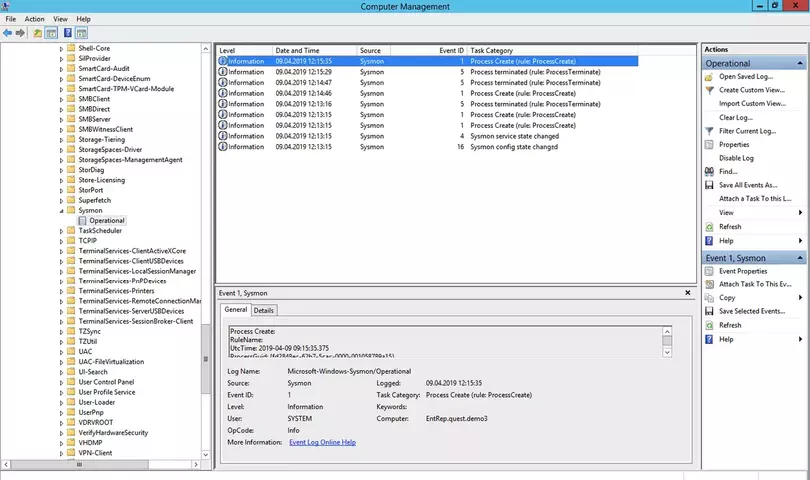Select the TerminalServices-Printers tree item
The image size is (810, 480).
tap(116, 291)
